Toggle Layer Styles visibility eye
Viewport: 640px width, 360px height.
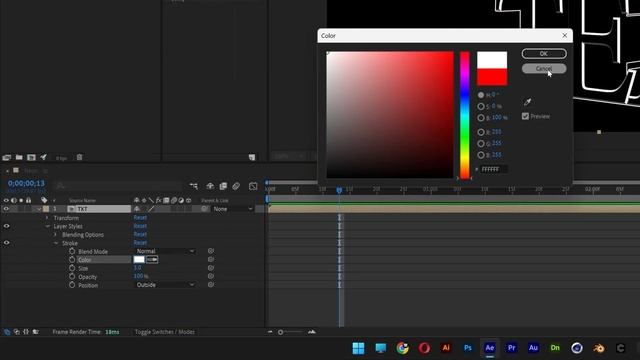tap(6, 226)
